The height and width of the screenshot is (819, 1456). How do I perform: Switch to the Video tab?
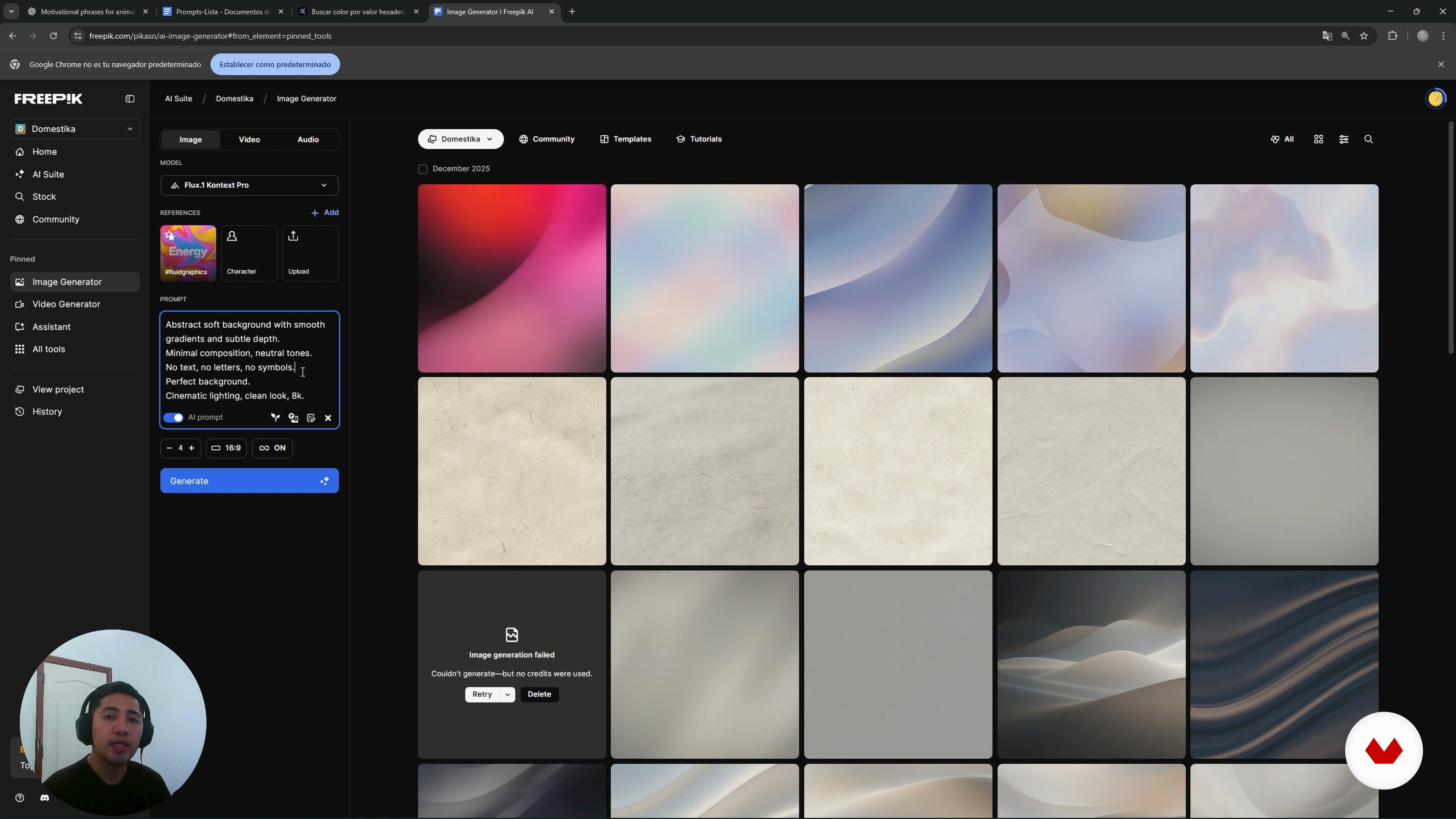pyautogui.click(x=249, y=140)
